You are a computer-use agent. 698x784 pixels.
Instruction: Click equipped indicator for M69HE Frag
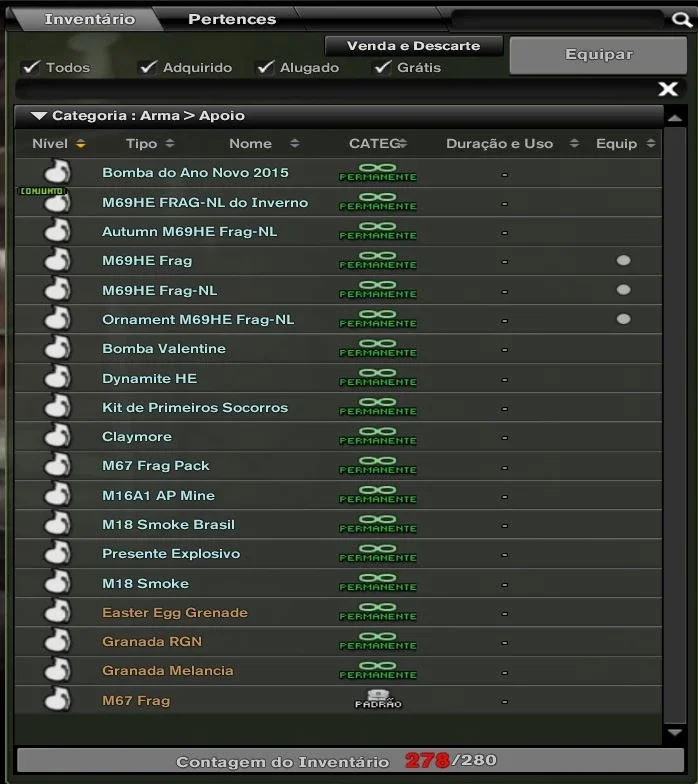pos(624,260)
